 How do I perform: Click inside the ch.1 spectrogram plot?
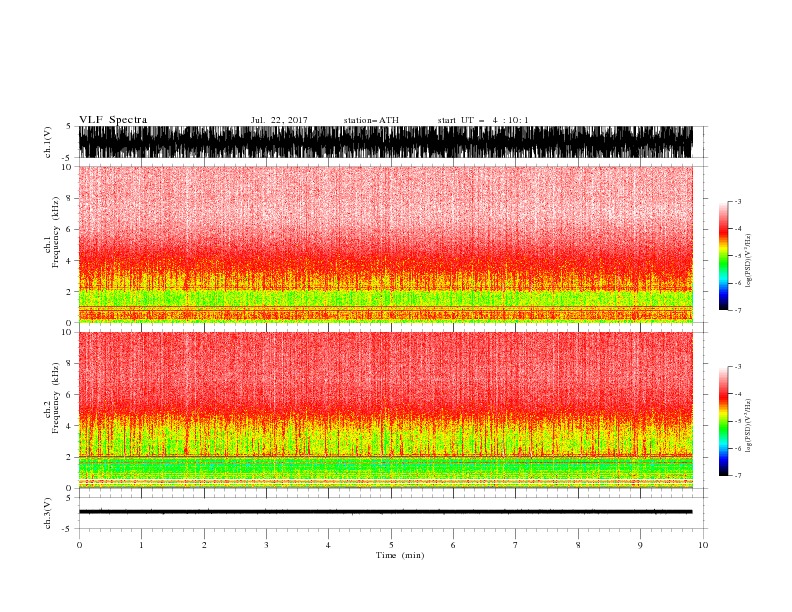[385, 244]
